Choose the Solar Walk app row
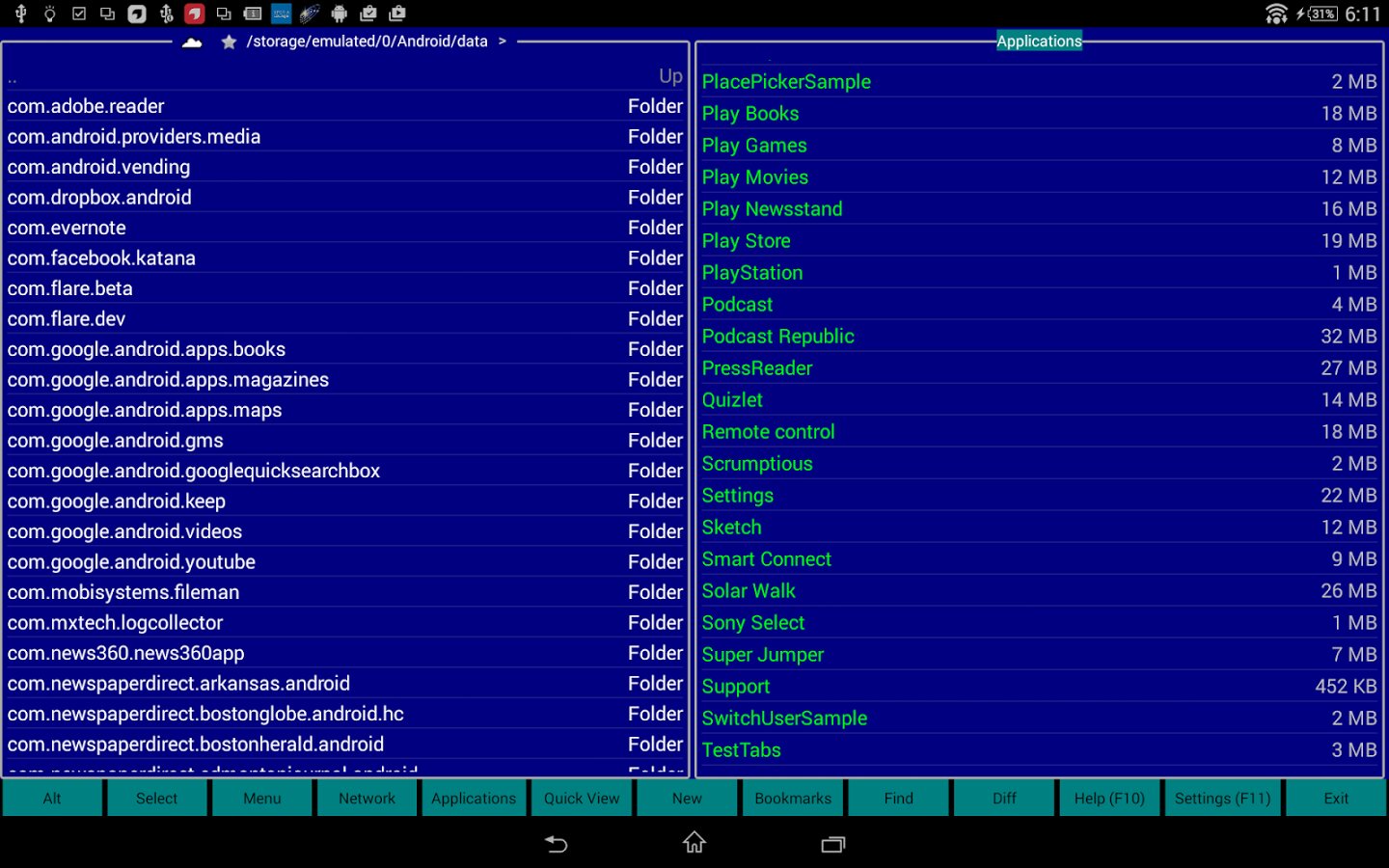The width and height of the screenshot is (1389, 868). point(1040,591)
